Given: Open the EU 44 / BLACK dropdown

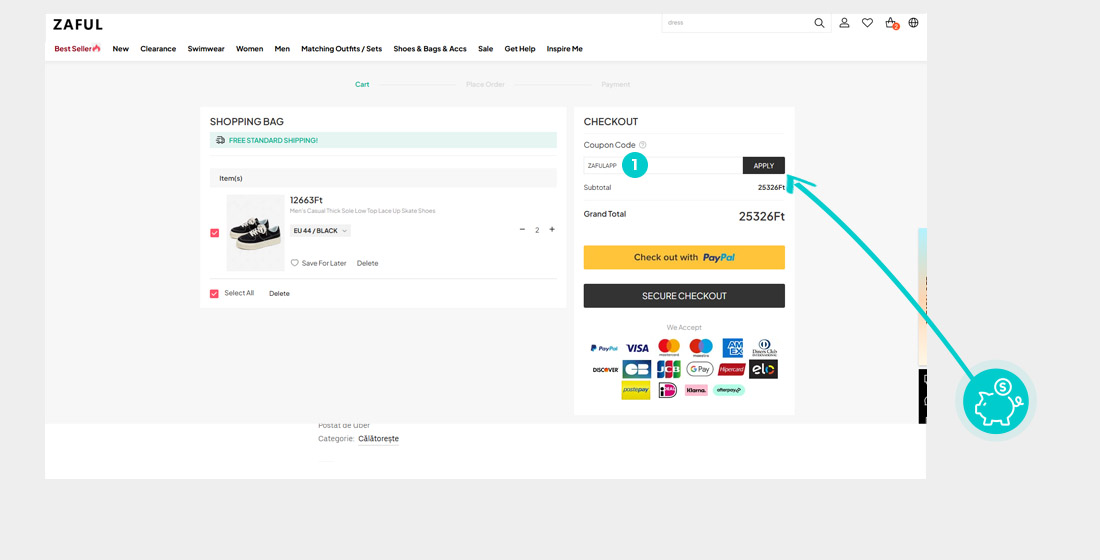Looking at the screenshot, I should (x=320, y=231).
